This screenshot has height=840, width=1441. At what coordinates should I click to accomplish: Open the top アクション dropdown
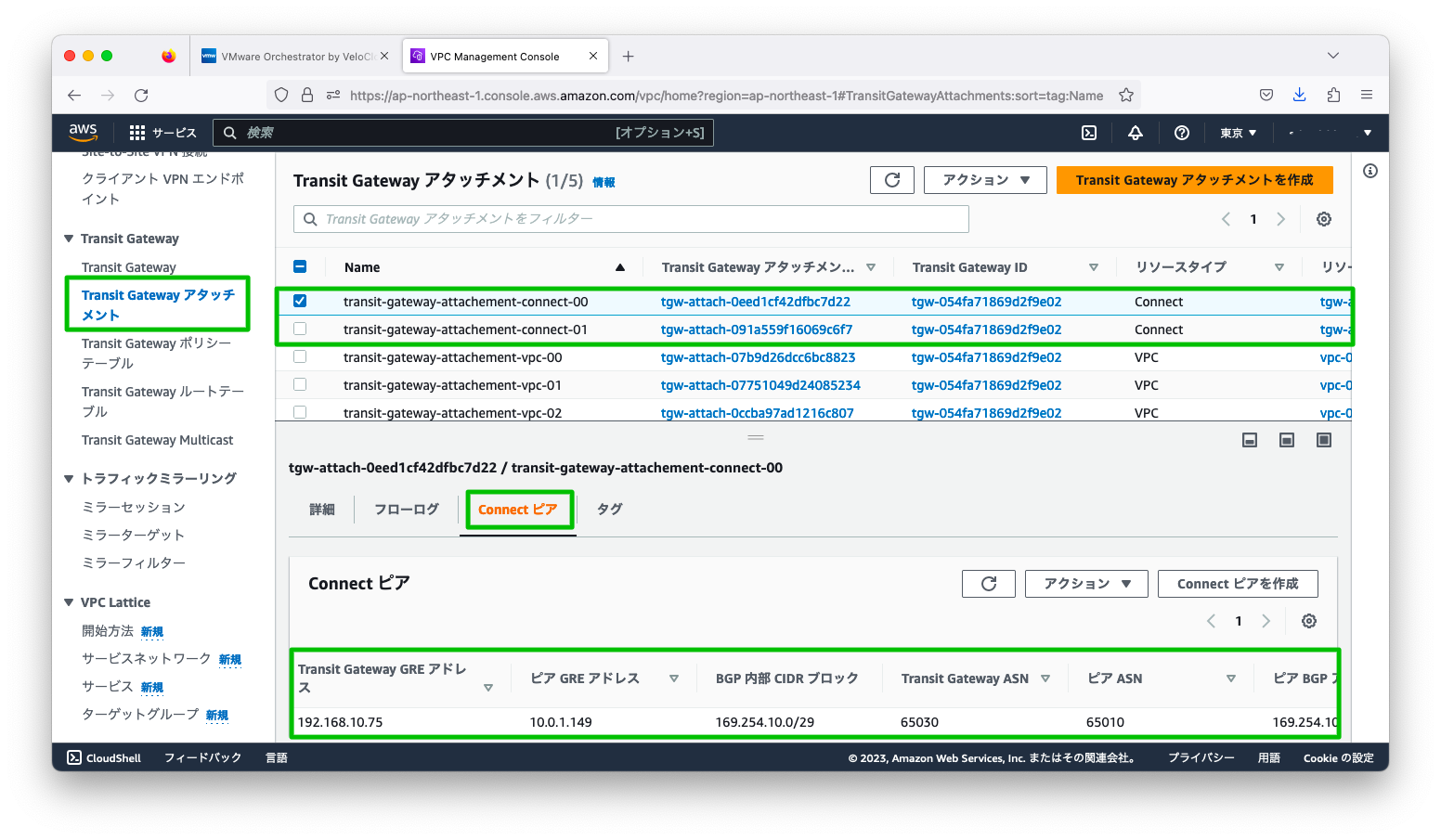point(985,180)
